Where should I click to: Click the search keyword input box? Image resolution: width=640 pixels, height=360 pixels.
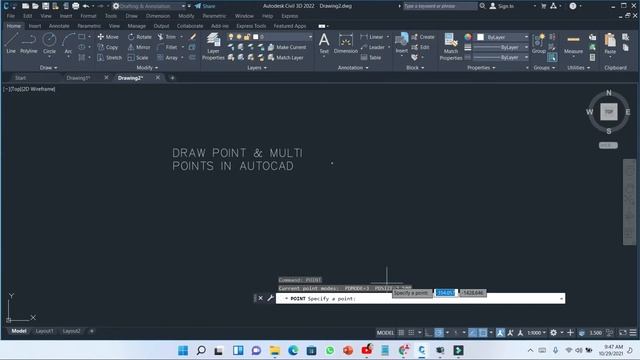pos(440,6)
